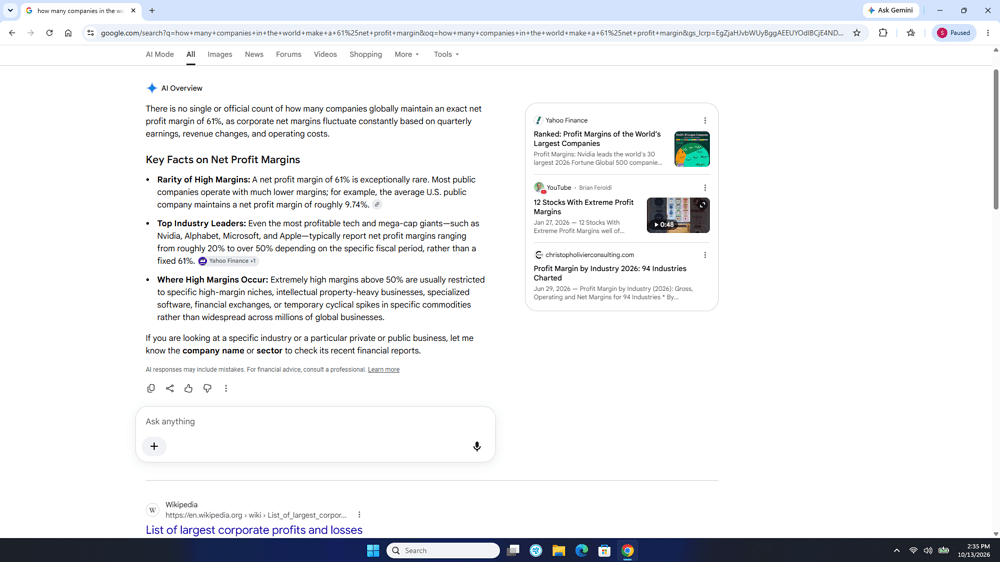Open Task View on taskbar
This screenshot has width=1000, height=562.
click(513, 551)
